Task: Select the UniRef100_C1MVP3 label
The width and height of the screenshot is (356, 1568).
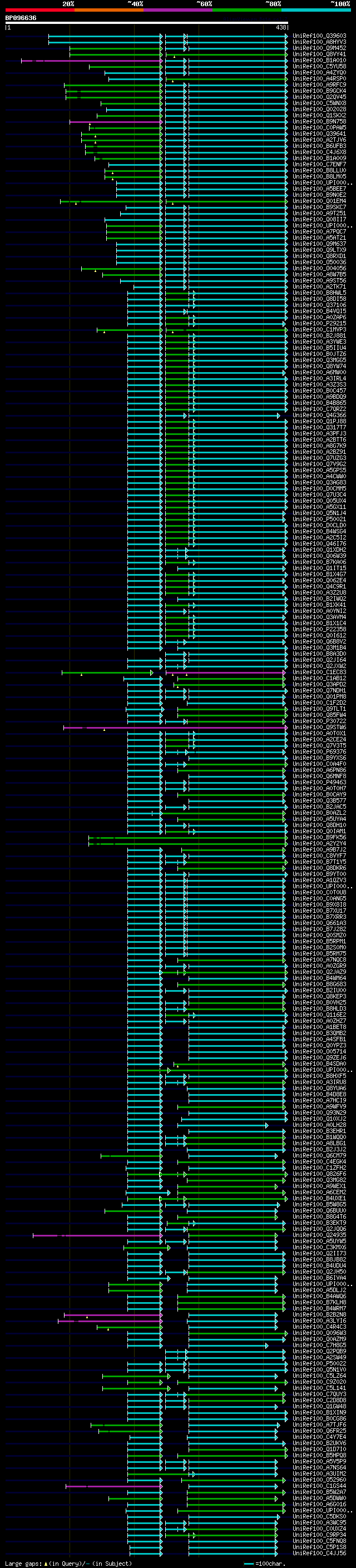Action: tap(319, 329)
